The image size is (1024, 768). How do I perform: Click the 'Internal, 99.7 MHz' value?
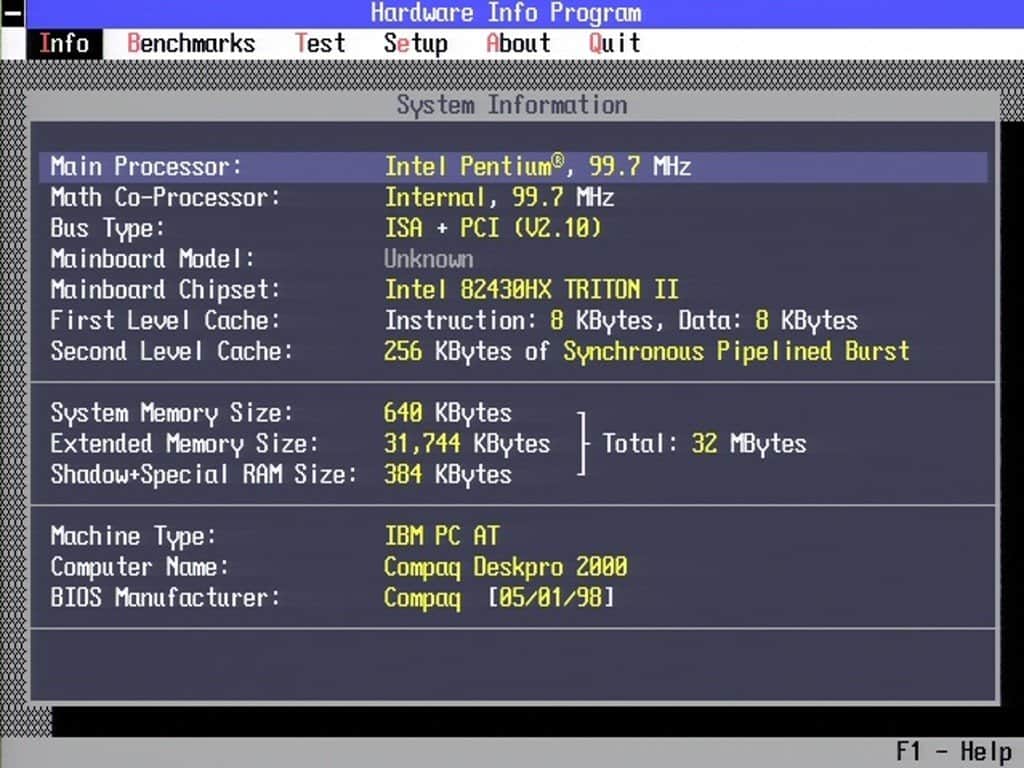point(500,197)
